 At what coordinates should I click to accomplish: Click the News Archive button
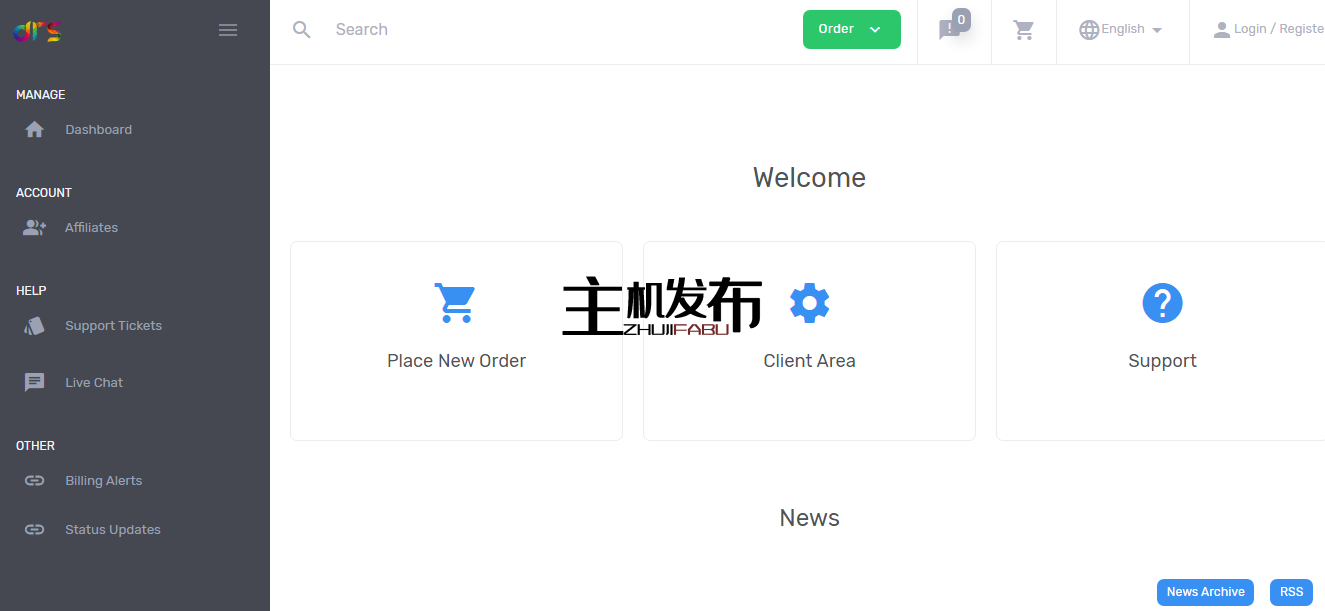1205,592
